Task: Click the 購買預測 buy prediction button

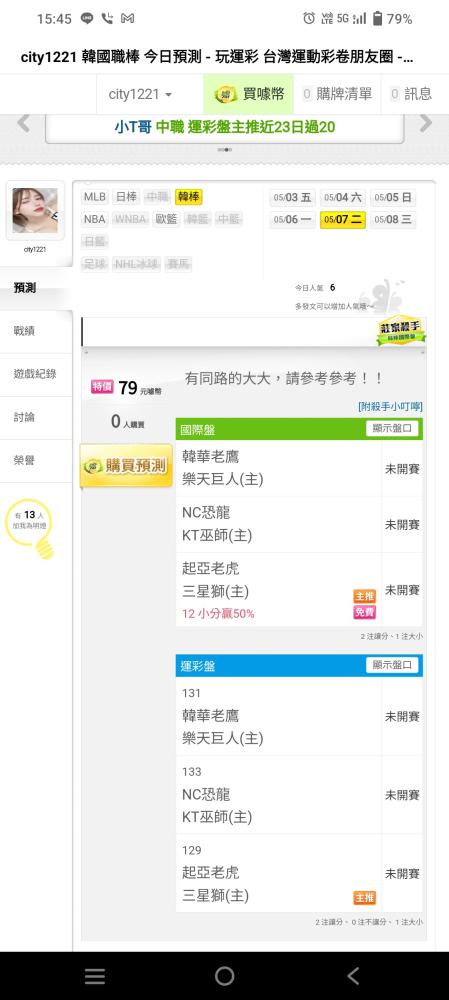Action: point(126,466)
